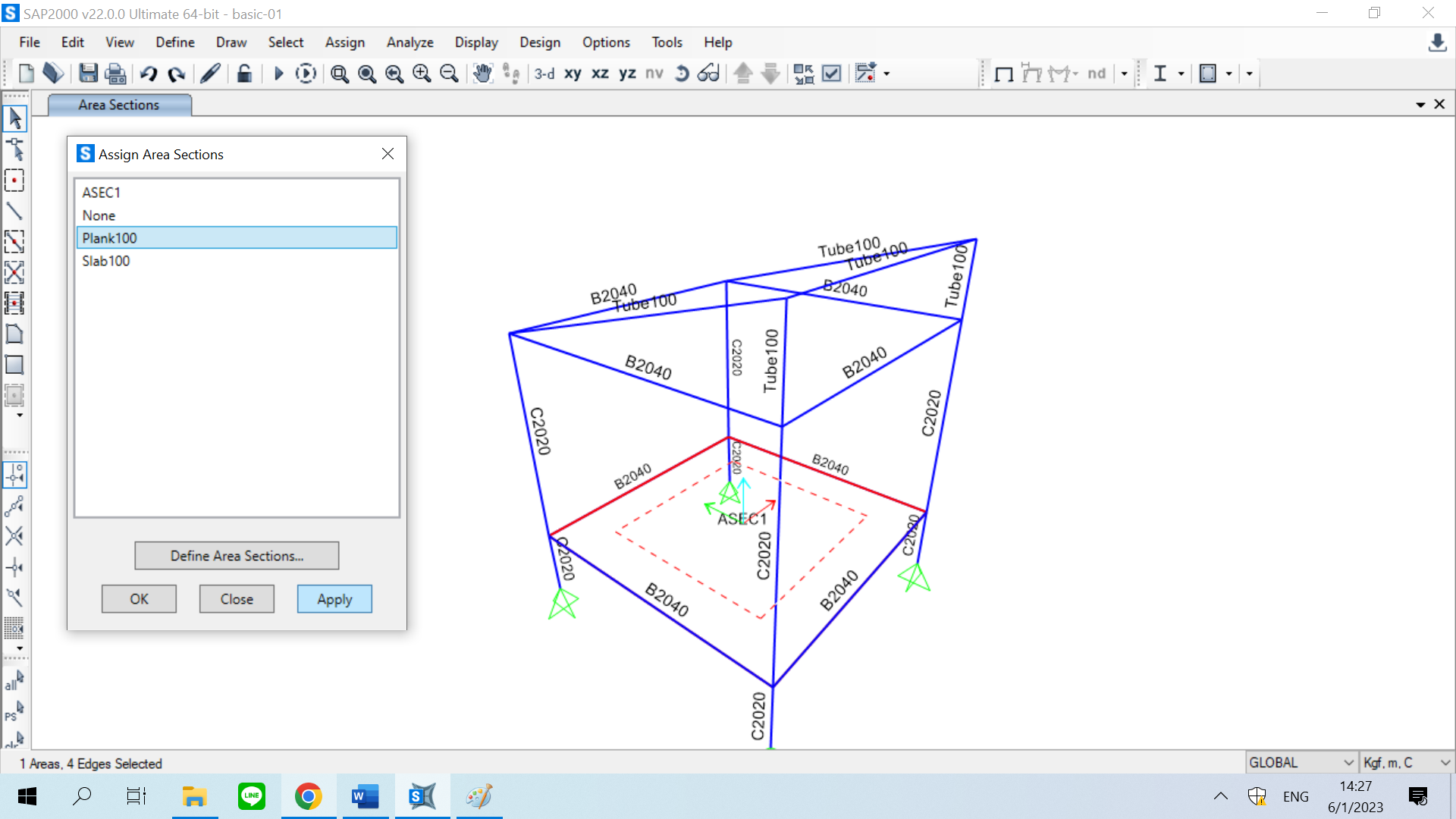
Task: Toggle the perspective glasses icon
Action: 708,74
